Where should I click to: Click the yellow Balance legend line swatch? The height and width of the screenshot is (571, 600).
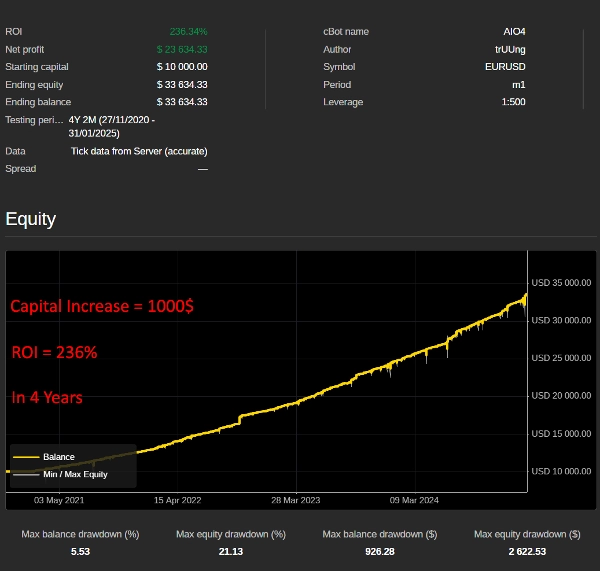(x=25, y=457)
